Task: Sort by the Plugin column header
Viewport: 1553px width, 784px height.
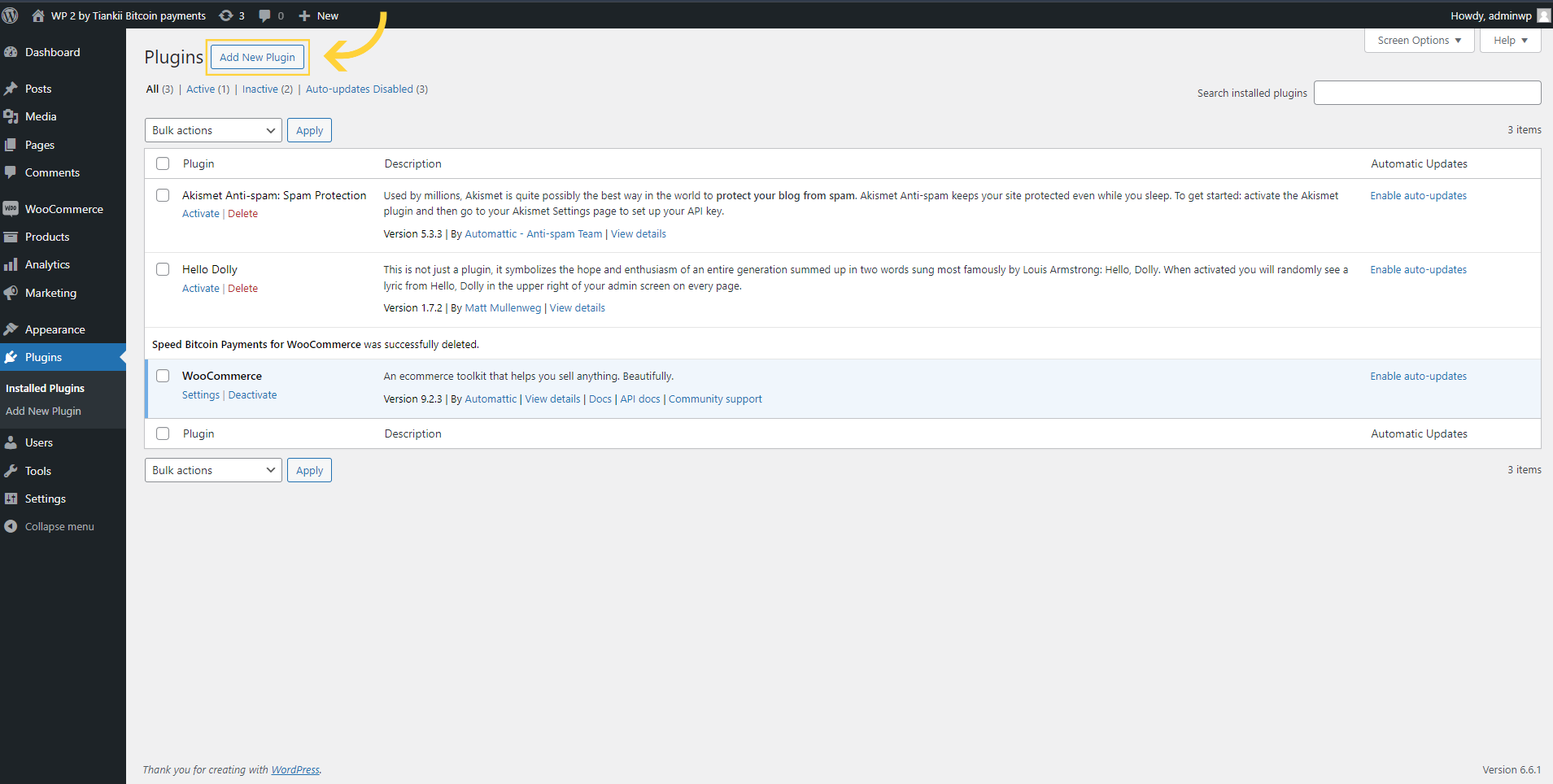Action: [x=198, y=163]
